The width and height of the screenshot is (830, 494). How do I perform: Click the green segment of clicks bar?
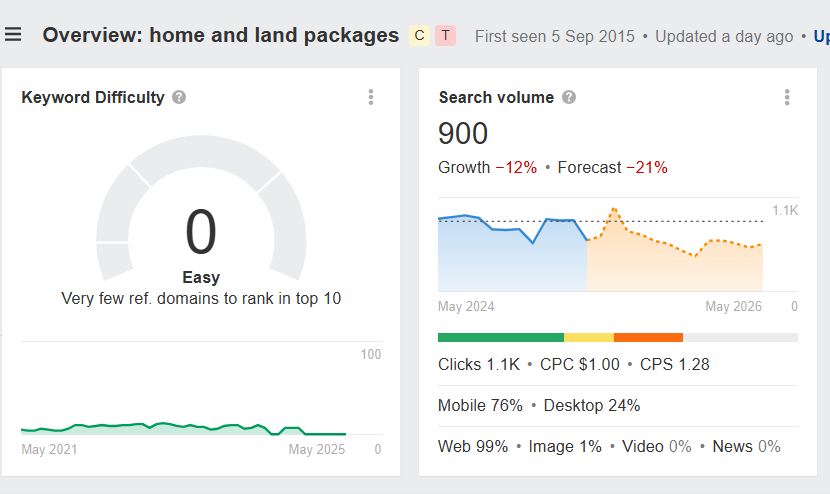pos(500,338)
